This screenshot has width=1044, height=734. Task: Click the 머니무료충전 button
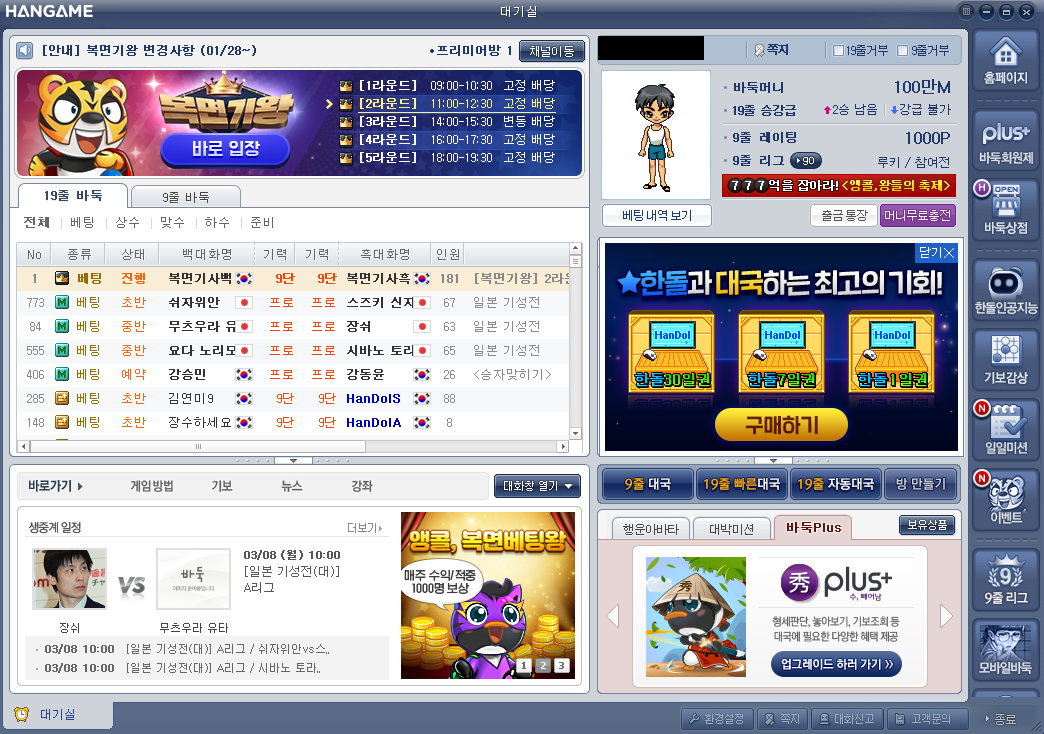(917, 215)
